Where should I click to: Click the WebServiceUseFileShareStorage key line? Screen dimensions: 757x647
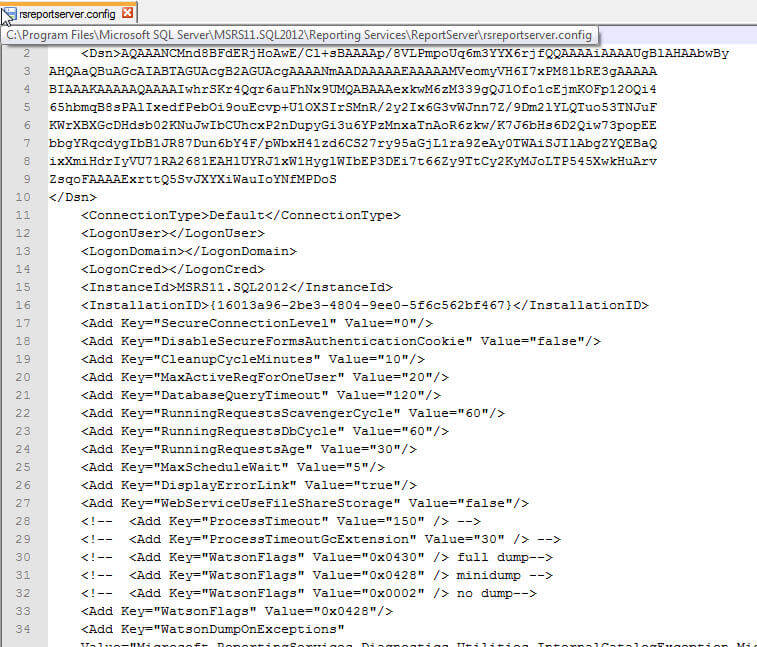tap(305, 503)
